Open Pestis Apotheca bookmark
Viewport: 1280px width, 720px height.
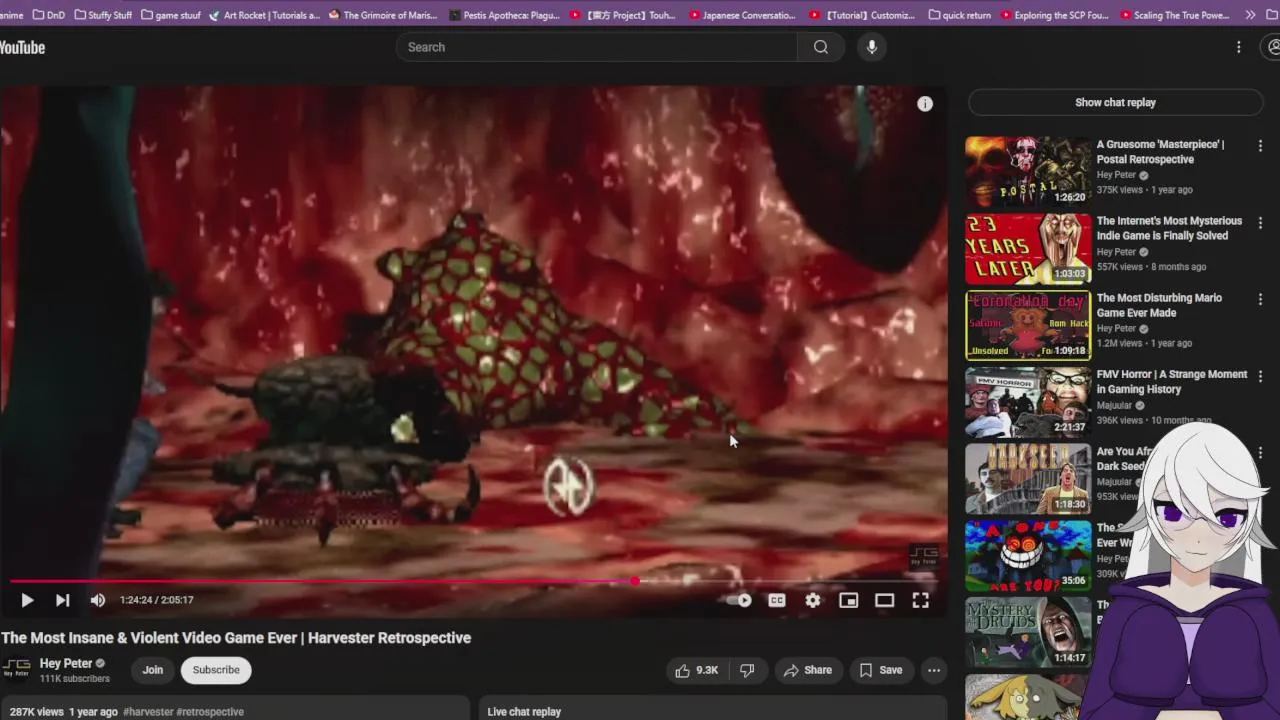point(505,15)
